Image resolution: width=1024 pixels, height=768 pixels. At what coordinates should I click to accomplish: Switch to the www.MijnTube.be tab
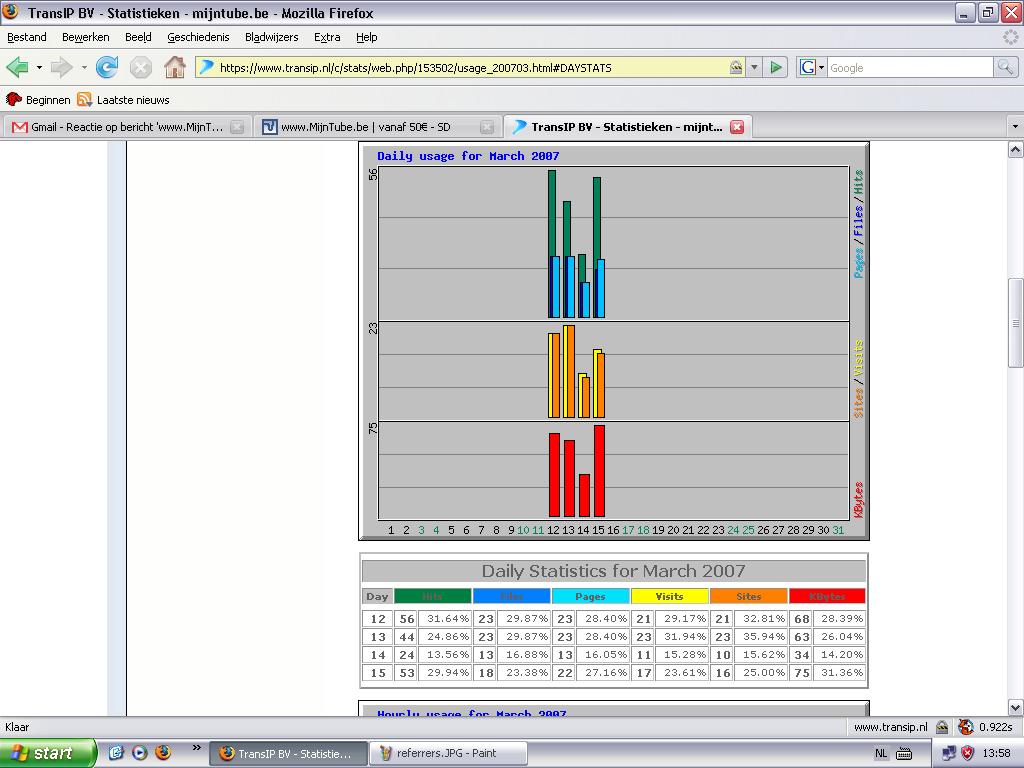click(376, 127)
